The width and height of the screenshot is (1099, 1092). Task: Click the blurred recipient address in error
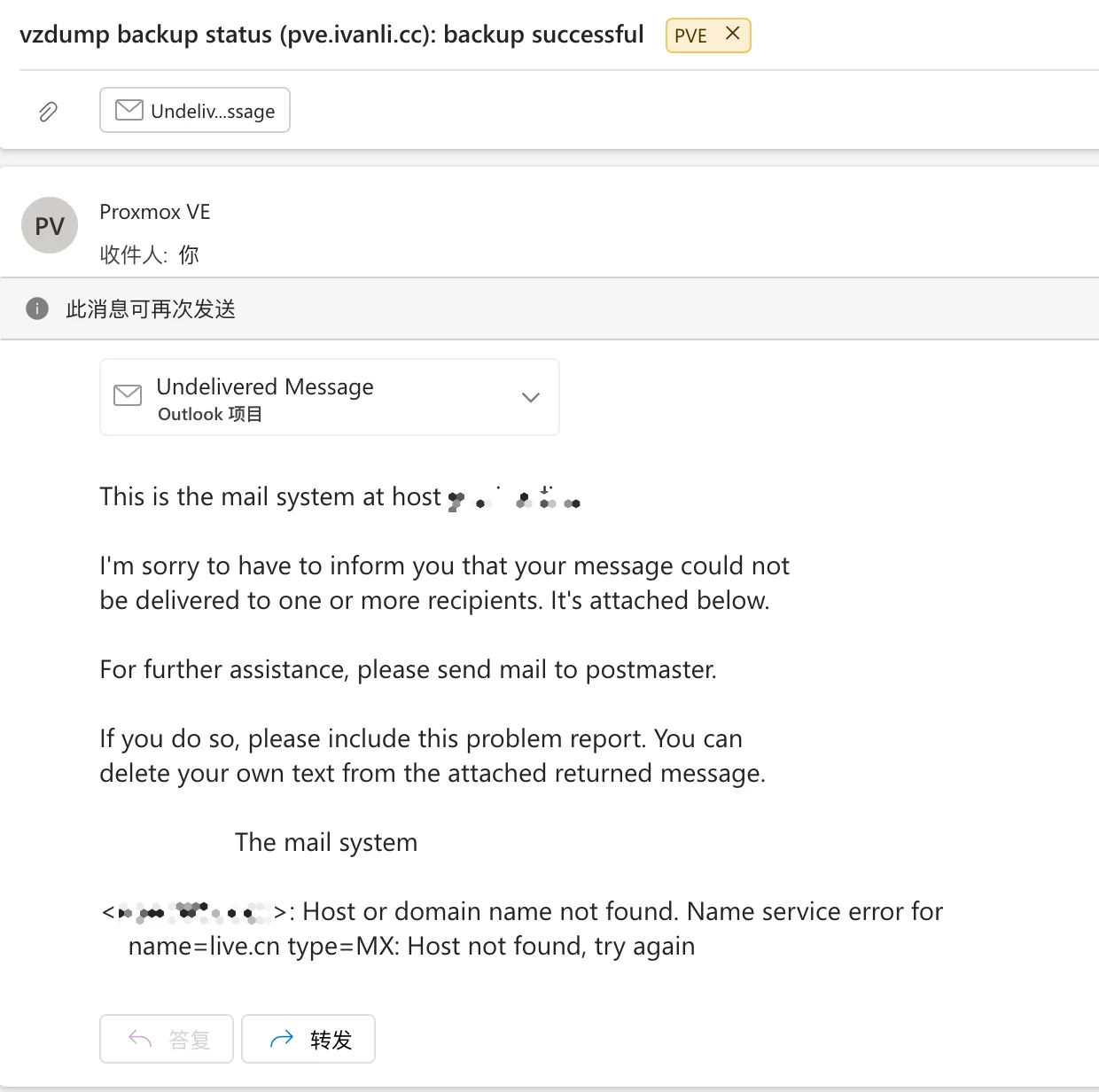point(194,911)
